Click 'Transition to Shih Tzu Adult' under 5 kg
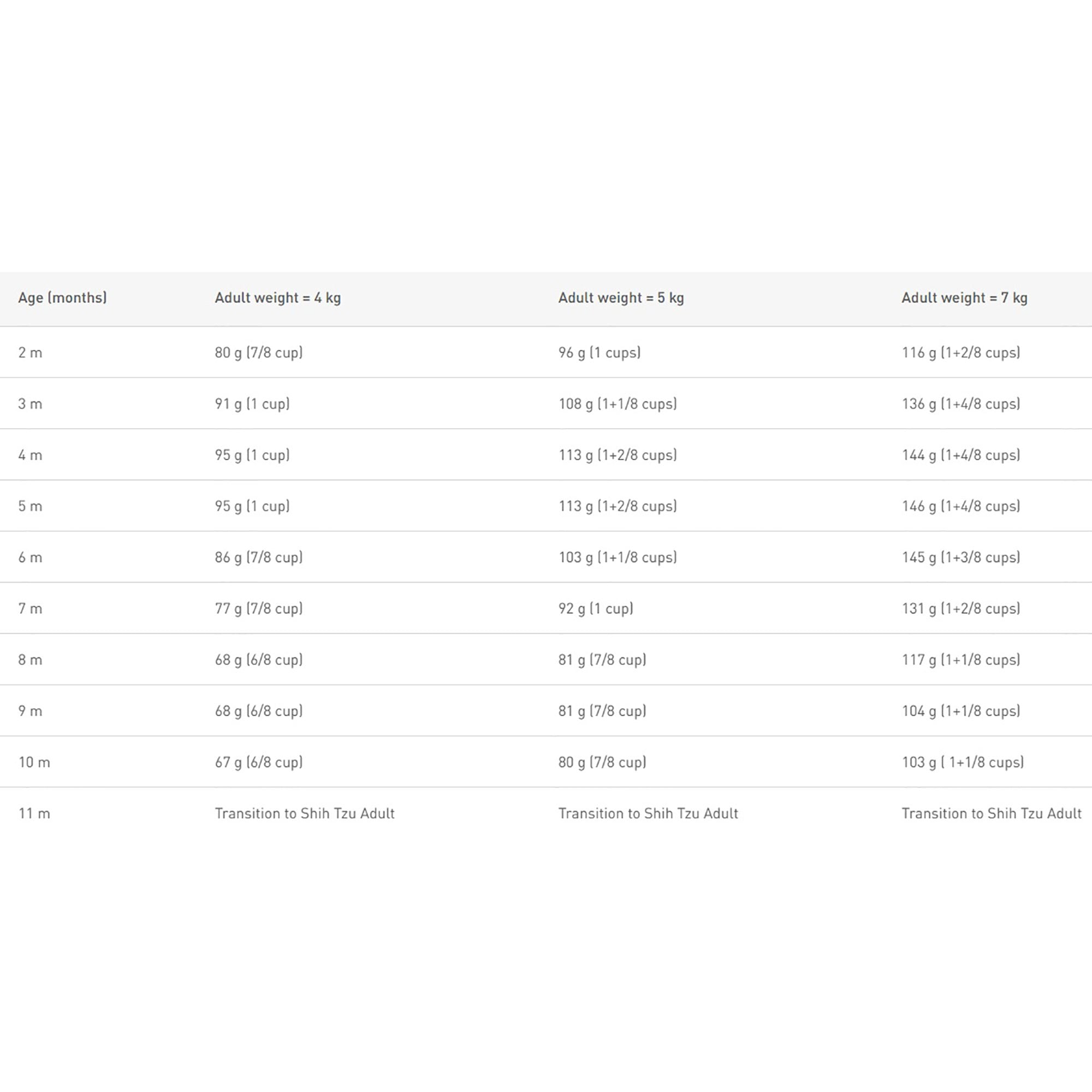 pyautogui.click(x=648, y=814)
